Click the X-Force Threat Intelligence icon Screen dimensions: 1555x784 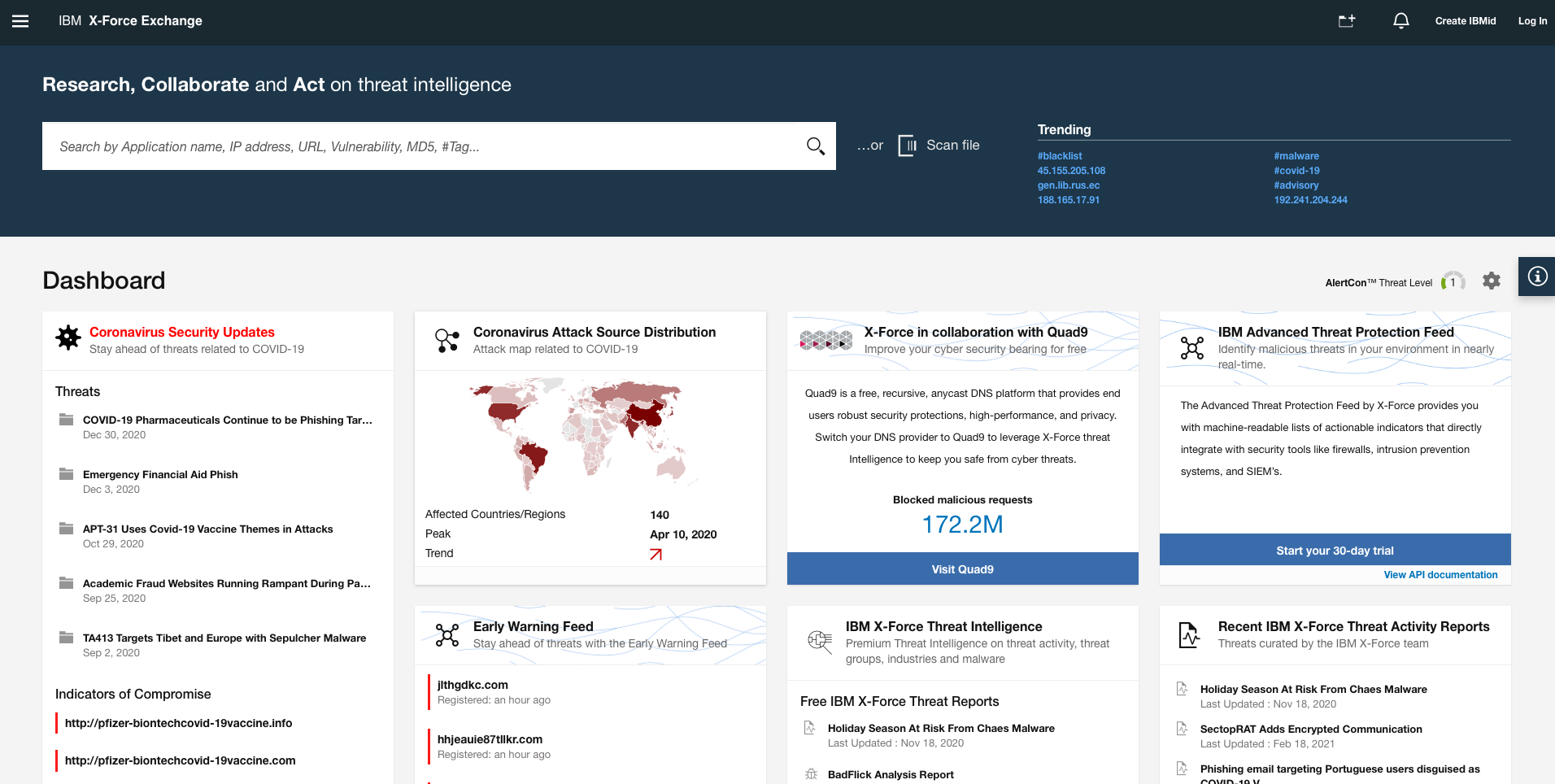(x=820, y=642)
